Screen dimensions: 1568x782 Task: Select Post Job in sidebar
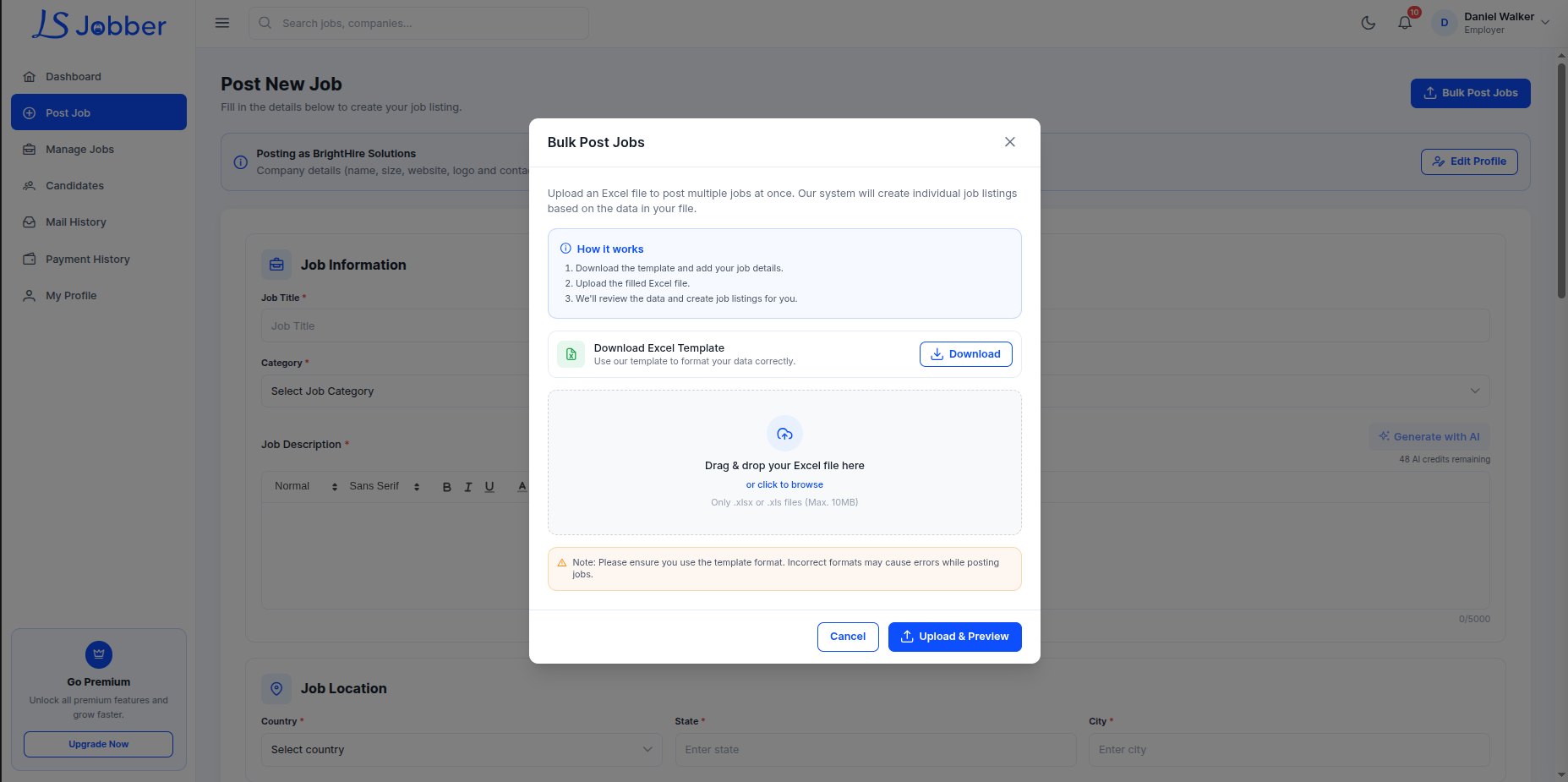99,112
